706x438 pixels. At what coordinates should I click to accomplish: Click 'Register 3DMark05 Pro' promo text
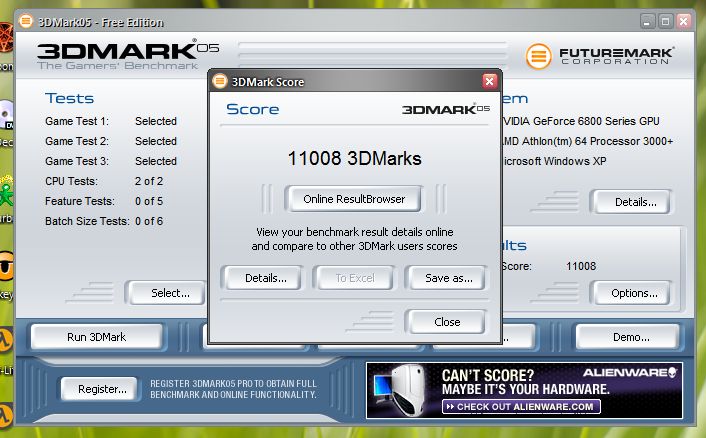(233, 389)
